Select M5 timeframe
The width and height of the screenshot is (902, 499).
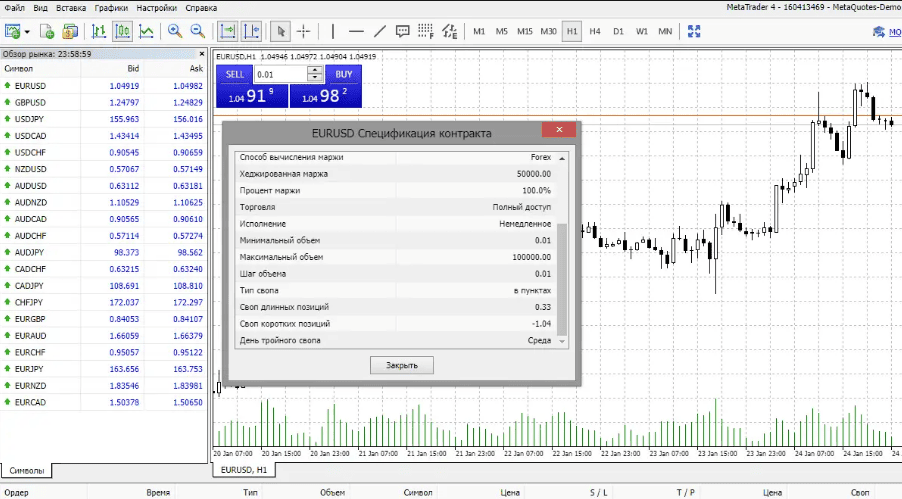(x=502, y=31)
